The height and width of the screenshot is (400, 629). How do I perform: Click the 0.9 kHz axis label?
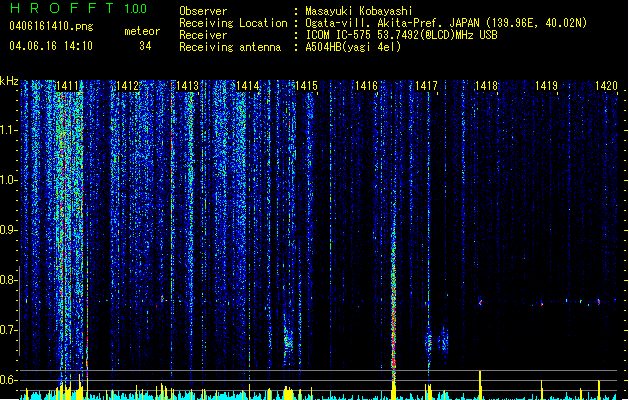(x=8, y=230)
